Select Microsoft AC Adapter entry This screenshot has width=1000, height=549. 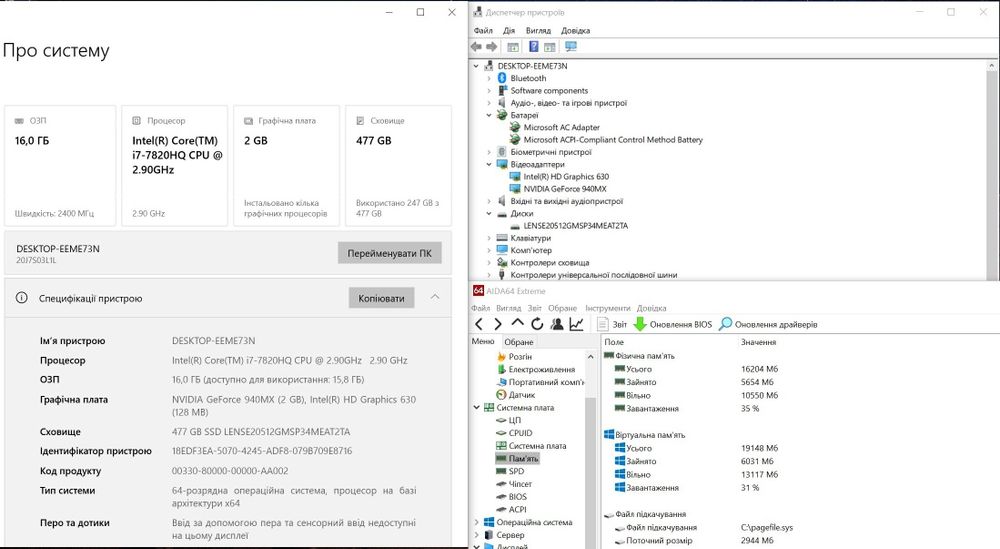[x=561, y=128]
